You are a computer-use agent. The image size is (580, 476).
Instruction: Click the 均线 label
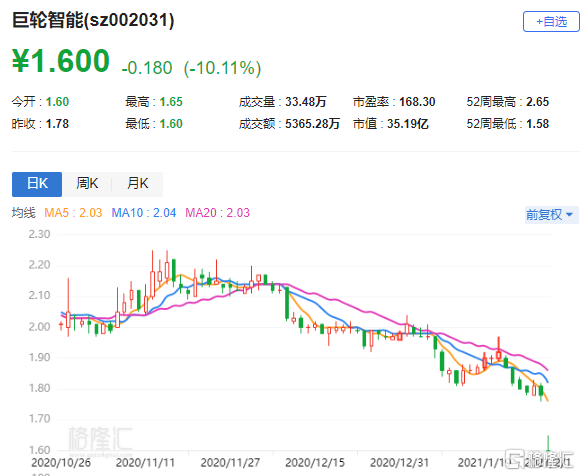24,213
